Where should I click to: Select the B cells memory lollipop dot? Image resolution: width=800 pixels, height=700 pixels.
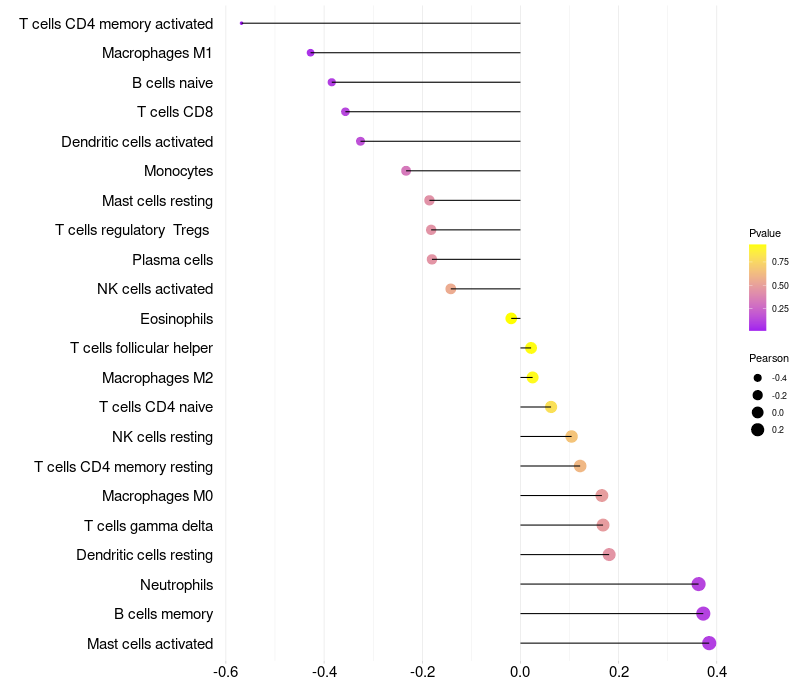[703, 614]
